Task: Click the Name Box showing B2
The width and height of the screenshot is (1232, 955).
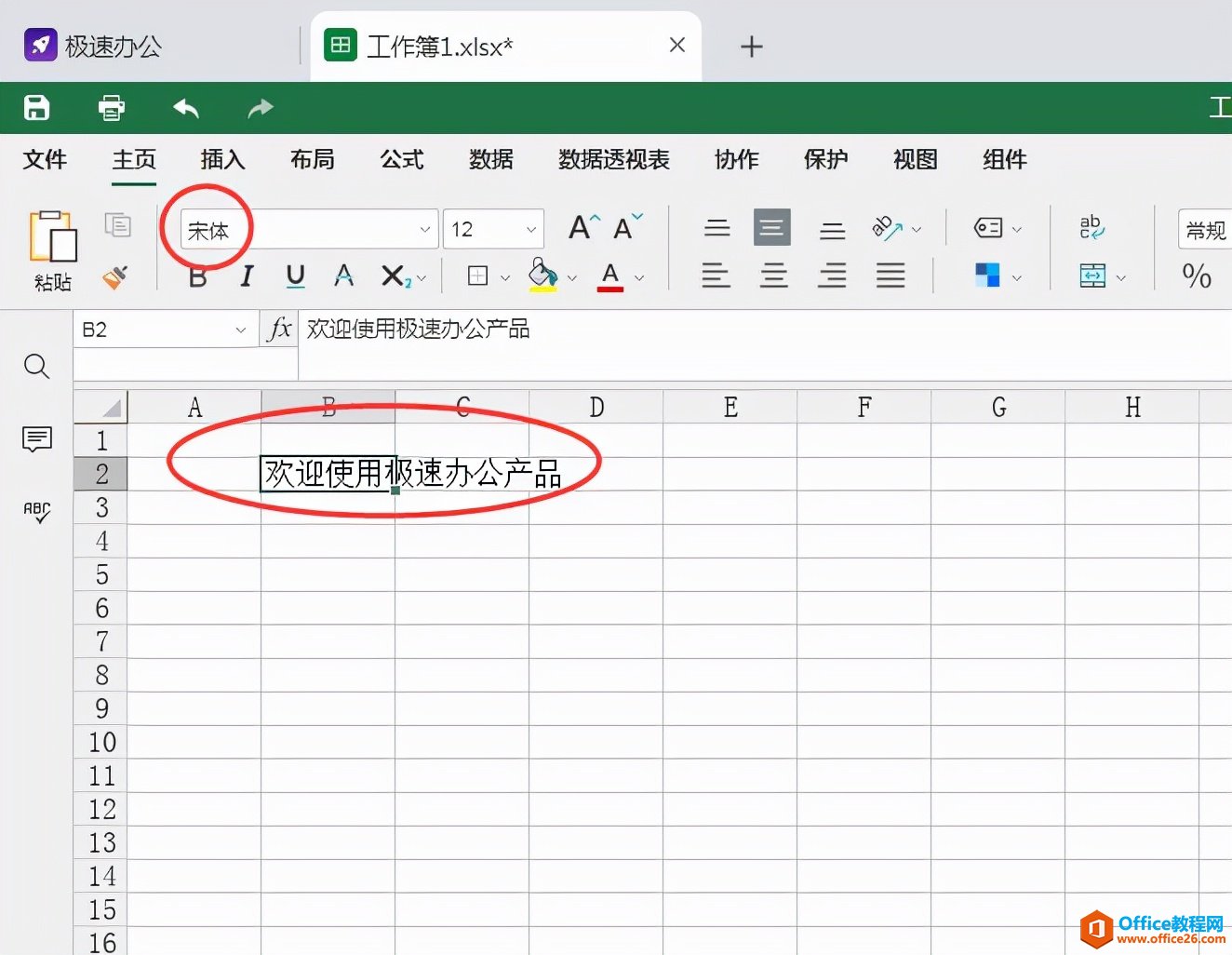Action: tap(140, 329)
